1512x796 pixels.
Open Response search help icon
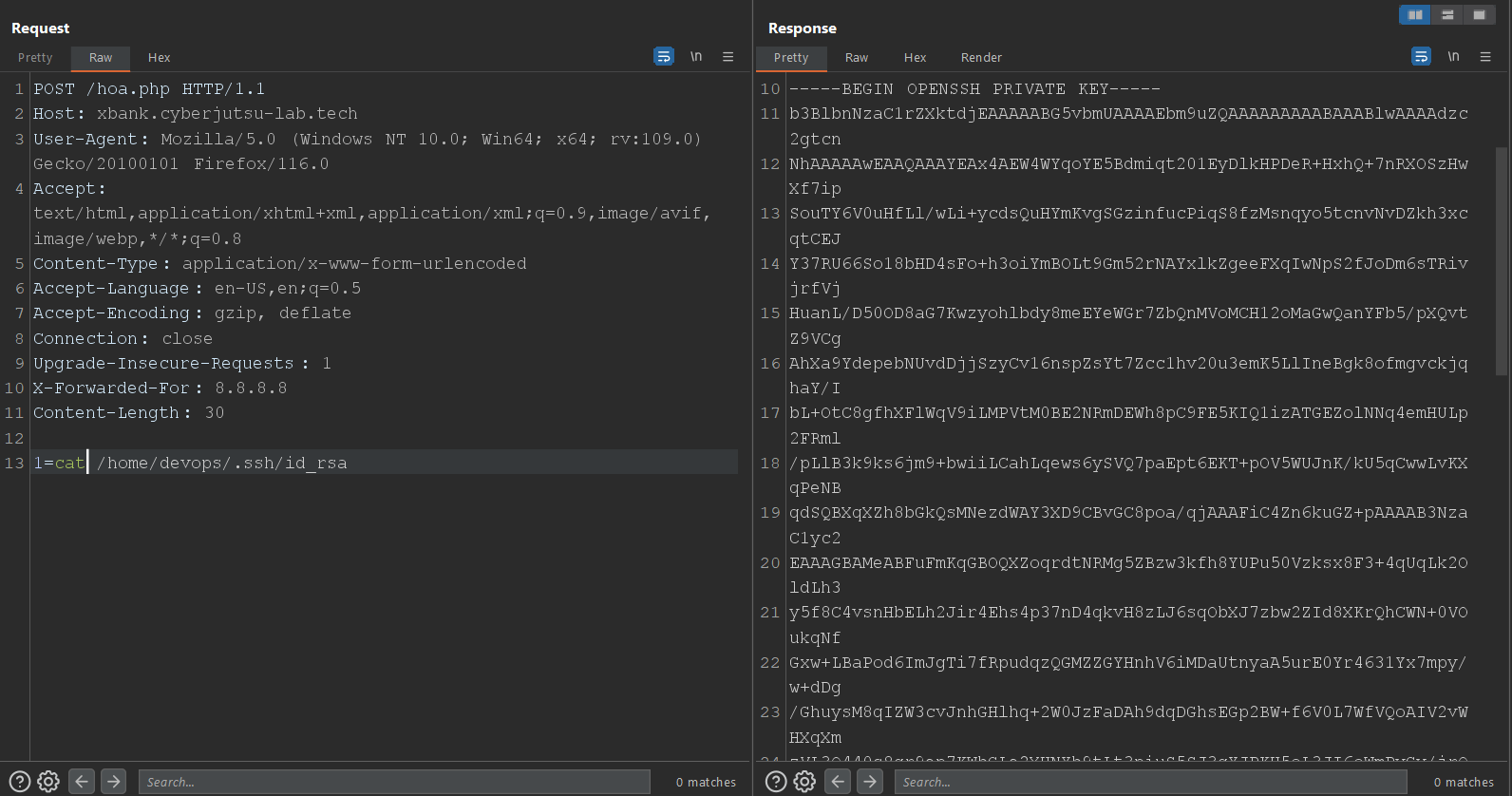(776, 782)
